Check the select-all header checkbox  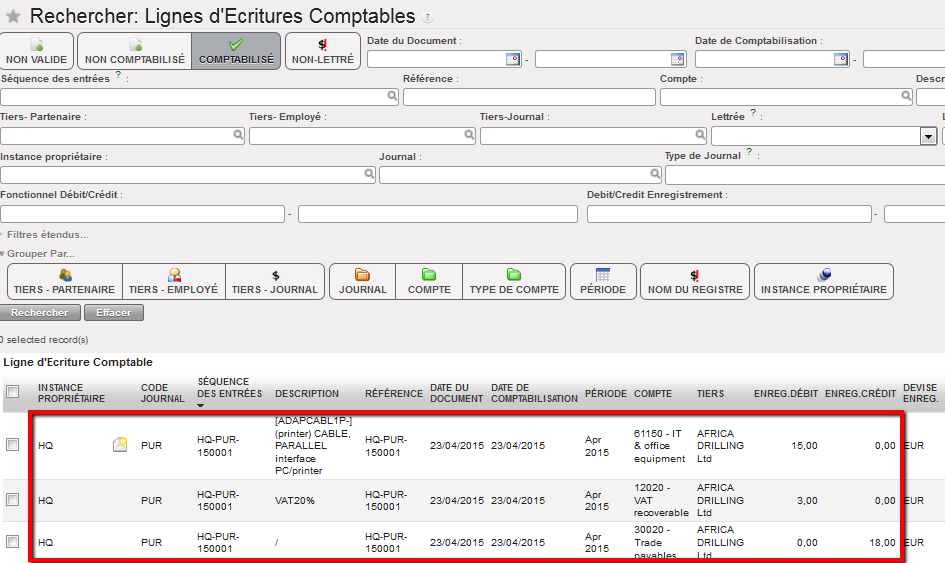[x=13, y=393]
